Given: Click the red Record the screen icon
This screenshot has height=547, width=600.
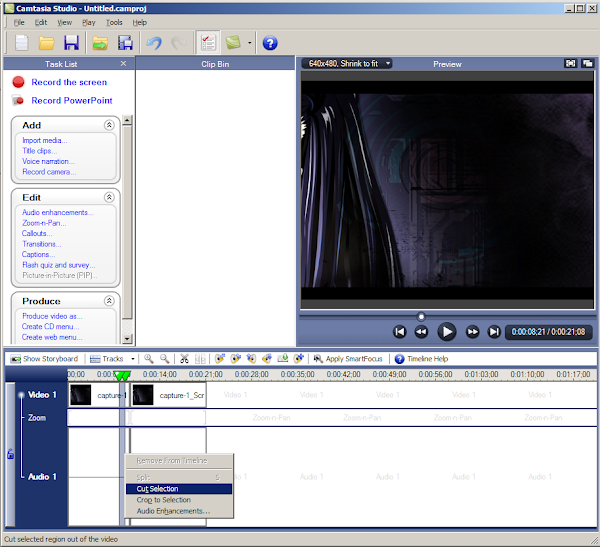Looking at the screenshot, I should [x=18, y=83].
